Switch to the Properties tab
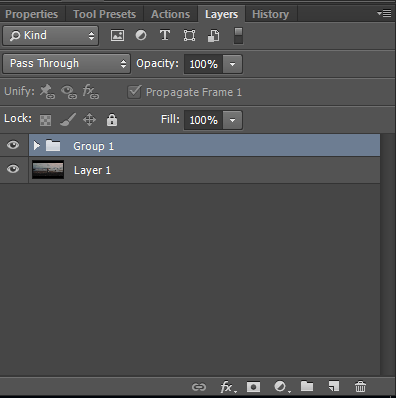This screenshot has width=396, height=398. coord(32,14)
